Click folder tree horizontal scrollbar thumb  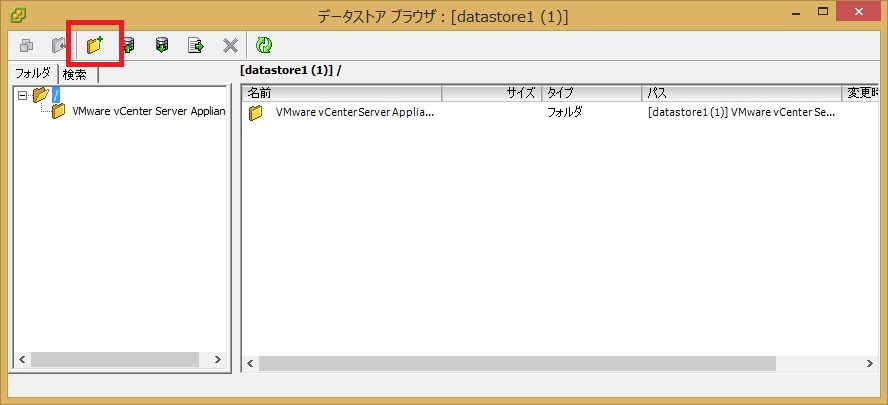115,359
